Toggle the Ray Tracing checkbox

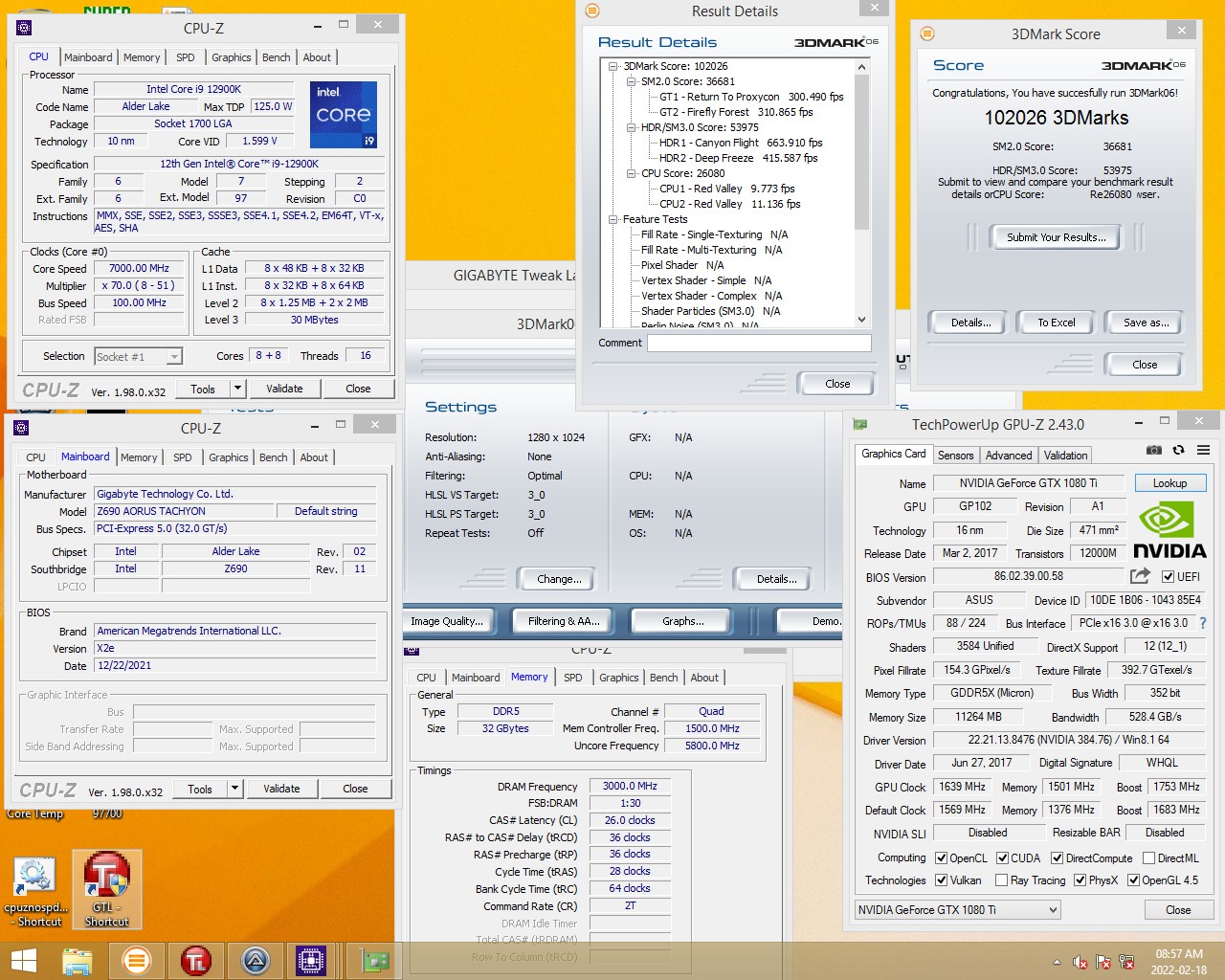point(1001,880)
